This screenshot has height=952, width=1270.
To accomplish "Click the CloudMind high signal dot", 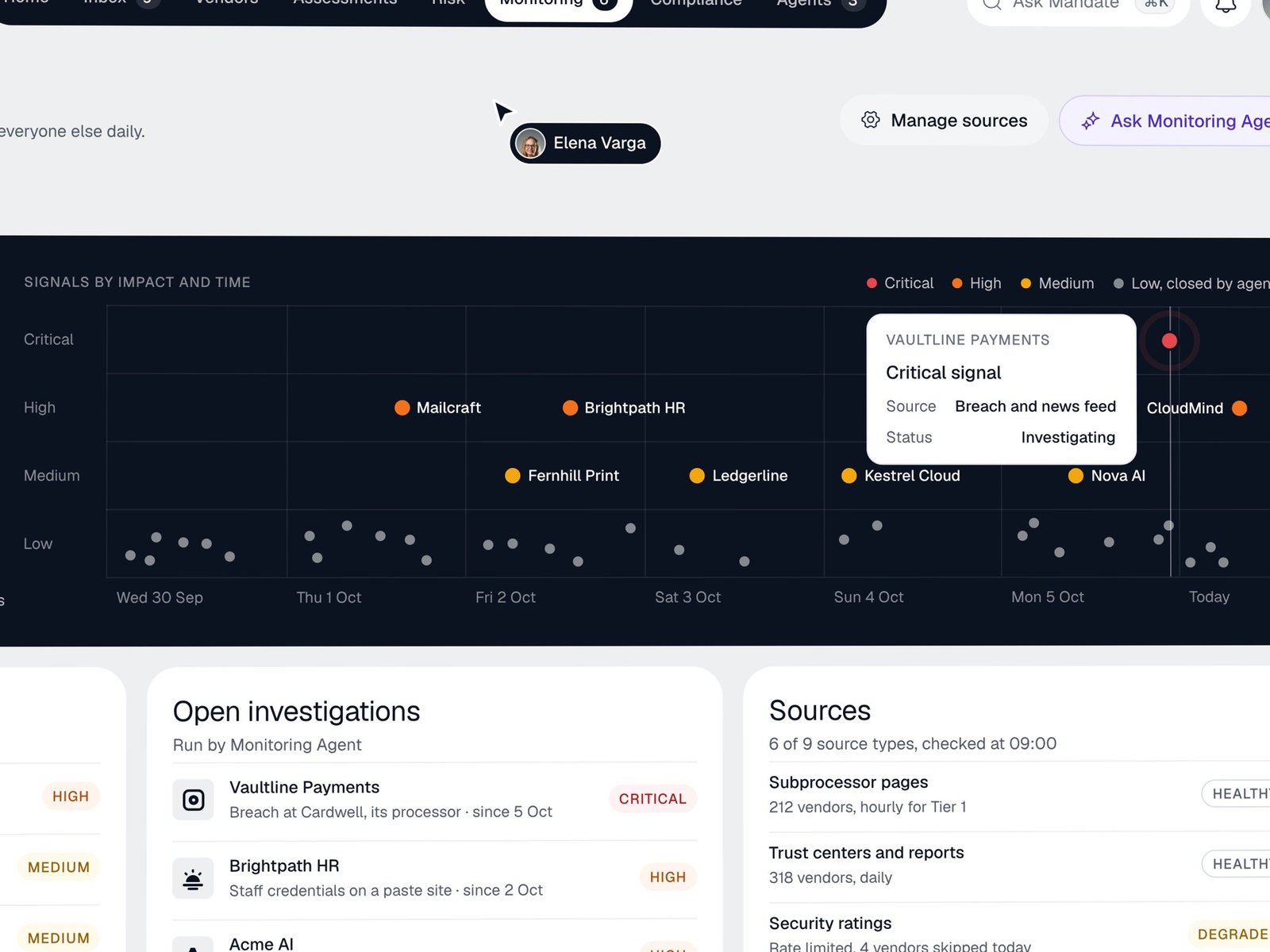I will pyautogui.click(x=1240, y=408).
